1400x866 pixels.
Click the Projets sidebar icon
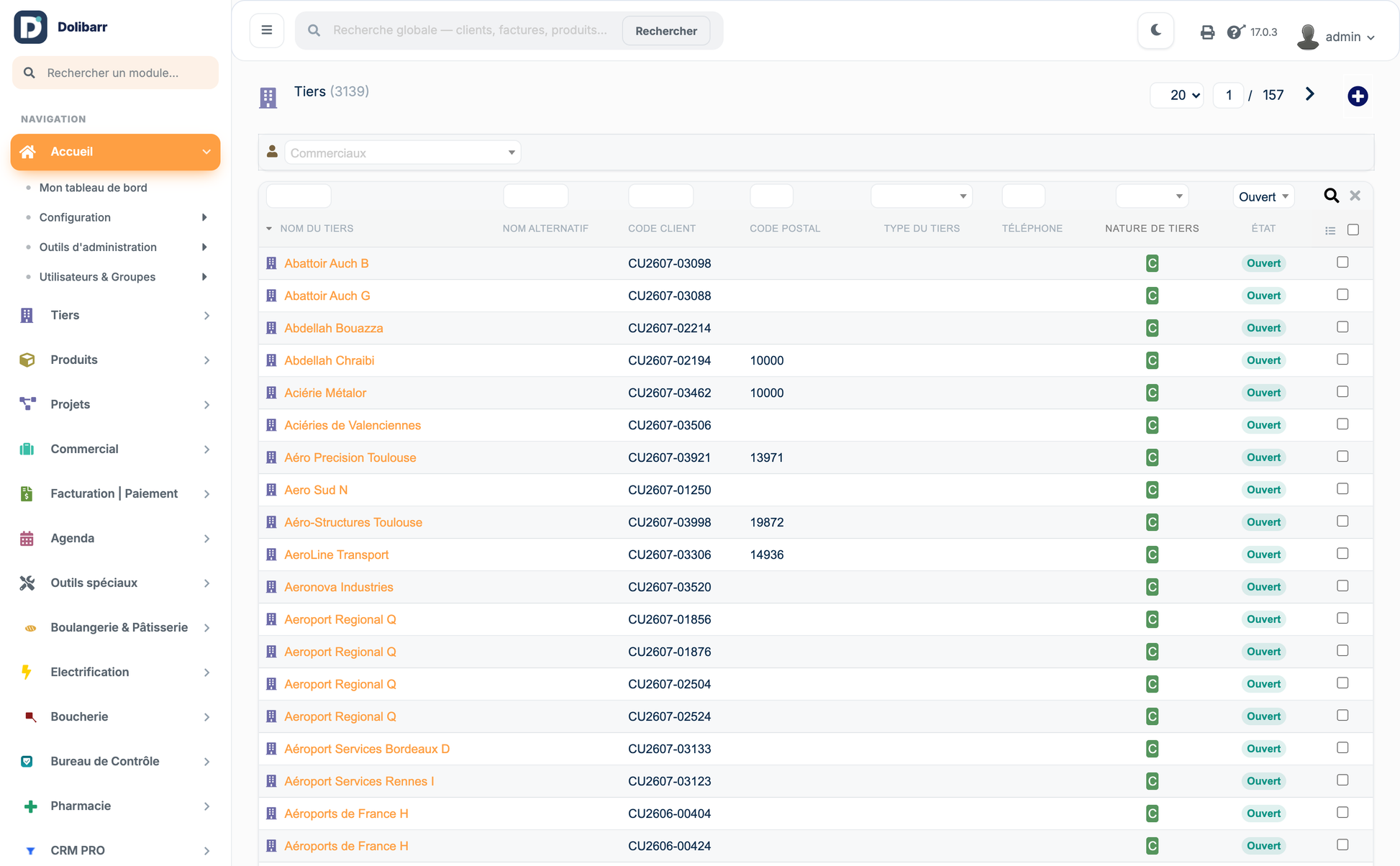(27, 404)
